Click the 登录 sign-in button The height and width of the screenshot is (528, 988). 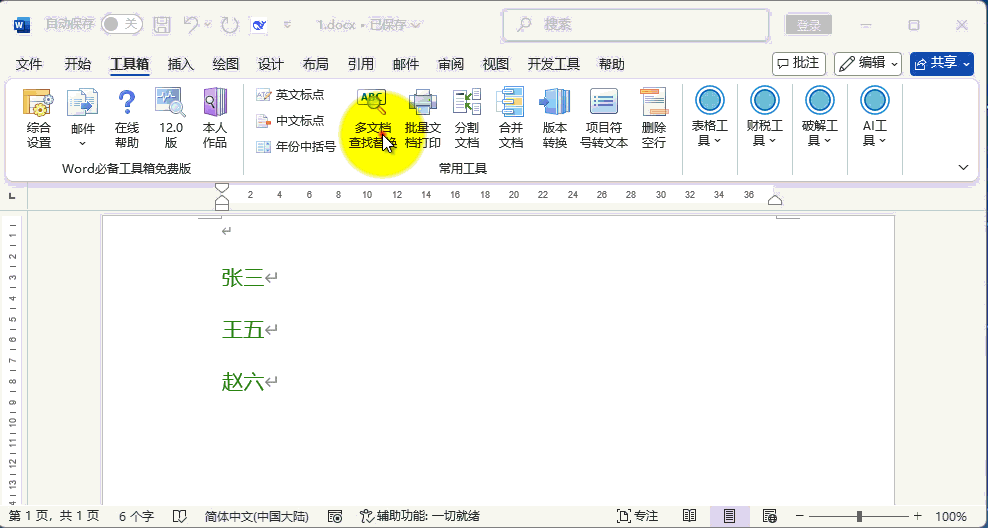pos(808,25)
